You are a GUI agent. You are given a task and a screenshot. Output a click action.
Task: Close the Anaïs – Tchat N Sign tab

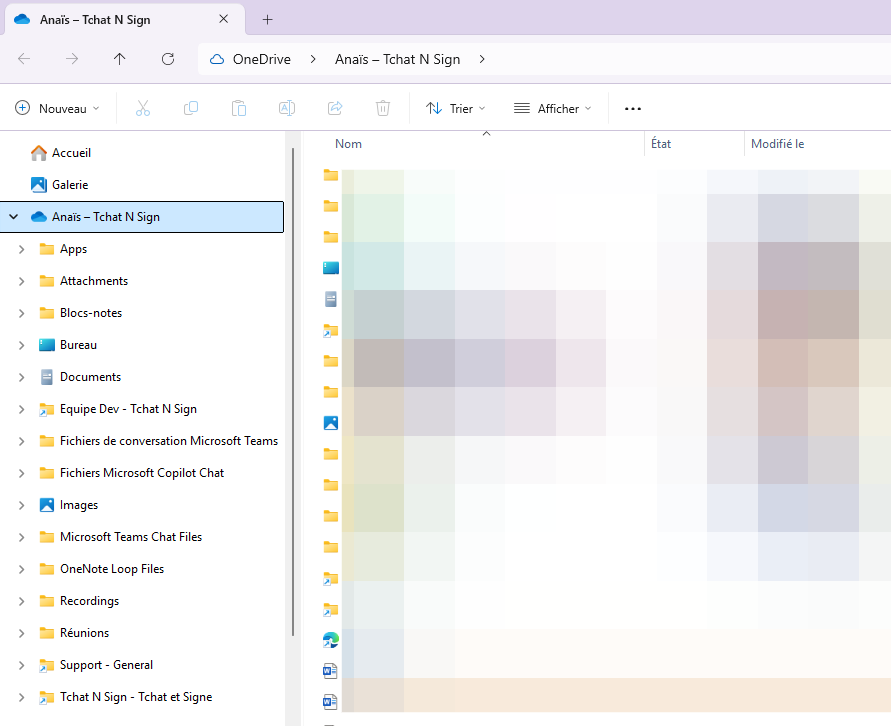click(223, 19)
